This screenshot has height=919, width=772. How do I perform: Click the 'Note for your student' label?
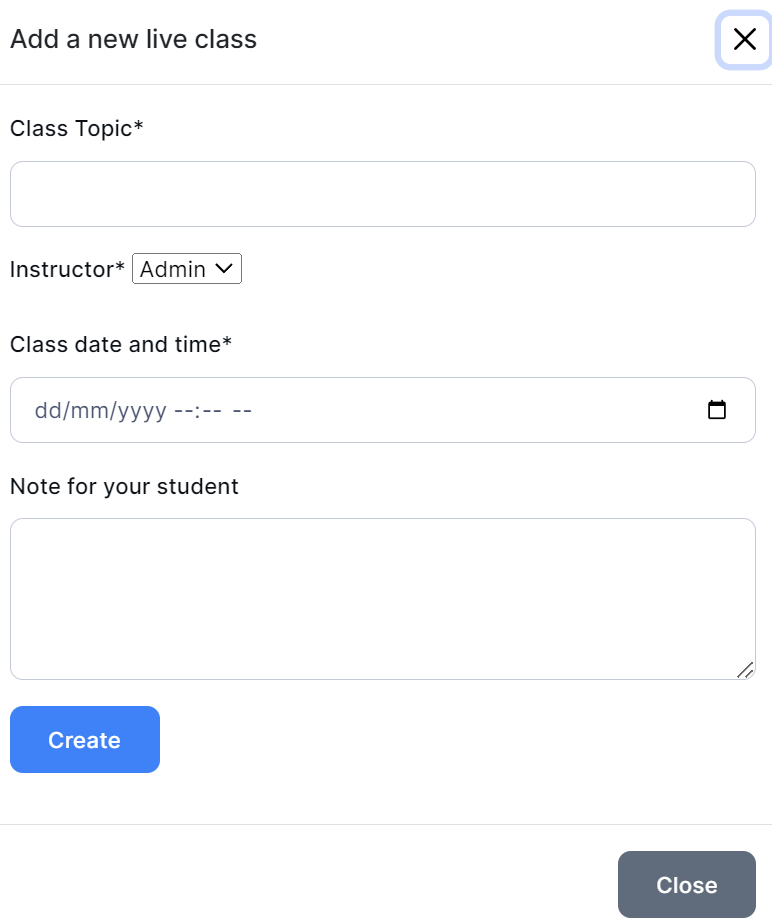click(x=124, y=486)
